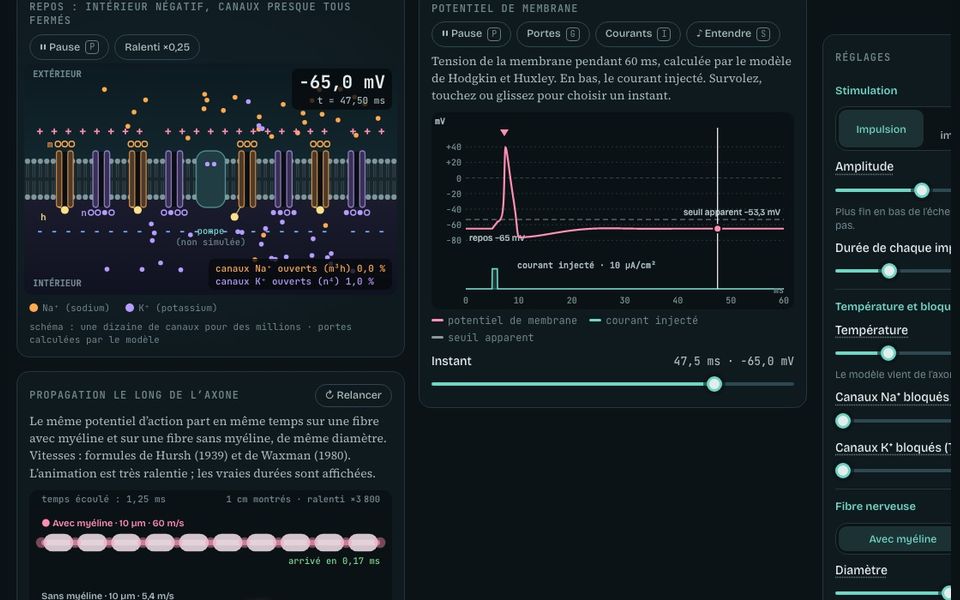Turn on sound with the Entendre button
The image size is (960, 600).
tap(733, 34)
